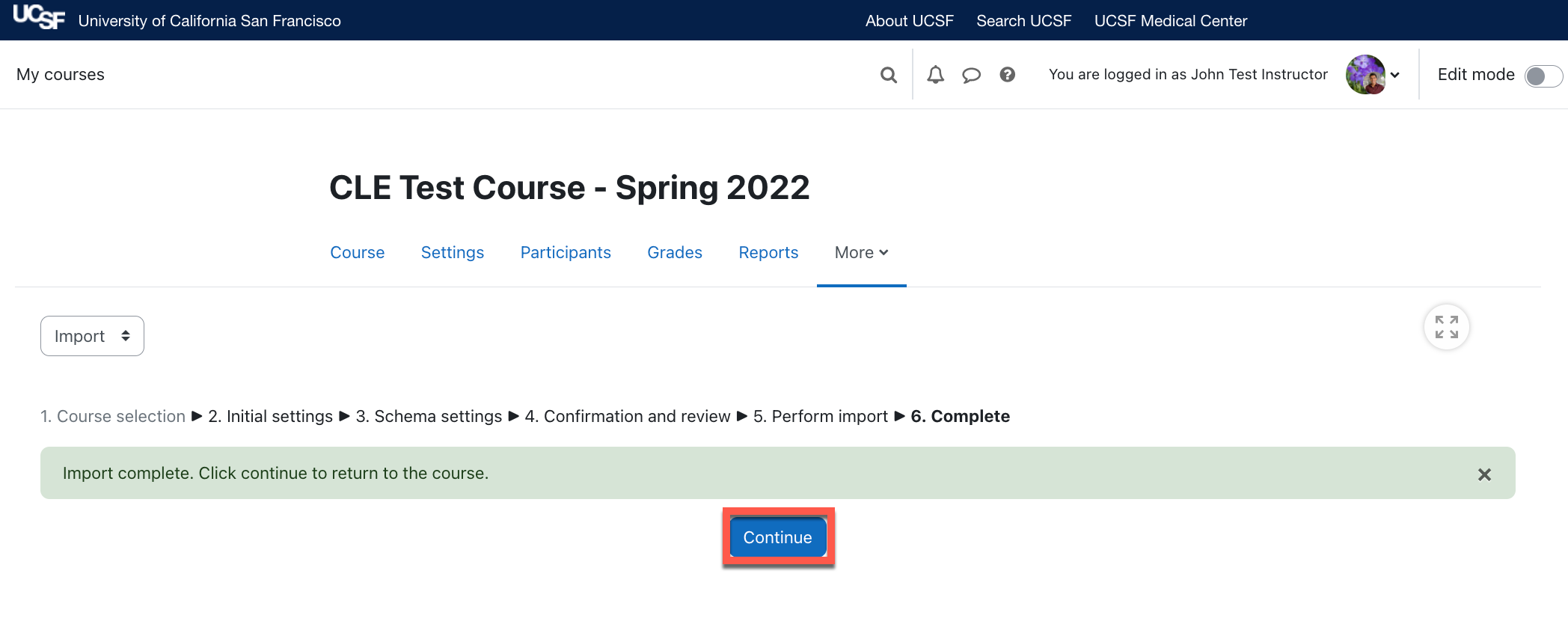This screenshot has height=639, width=1568.
Task: Open the Import action dropdown
Action: pos(92,336)
